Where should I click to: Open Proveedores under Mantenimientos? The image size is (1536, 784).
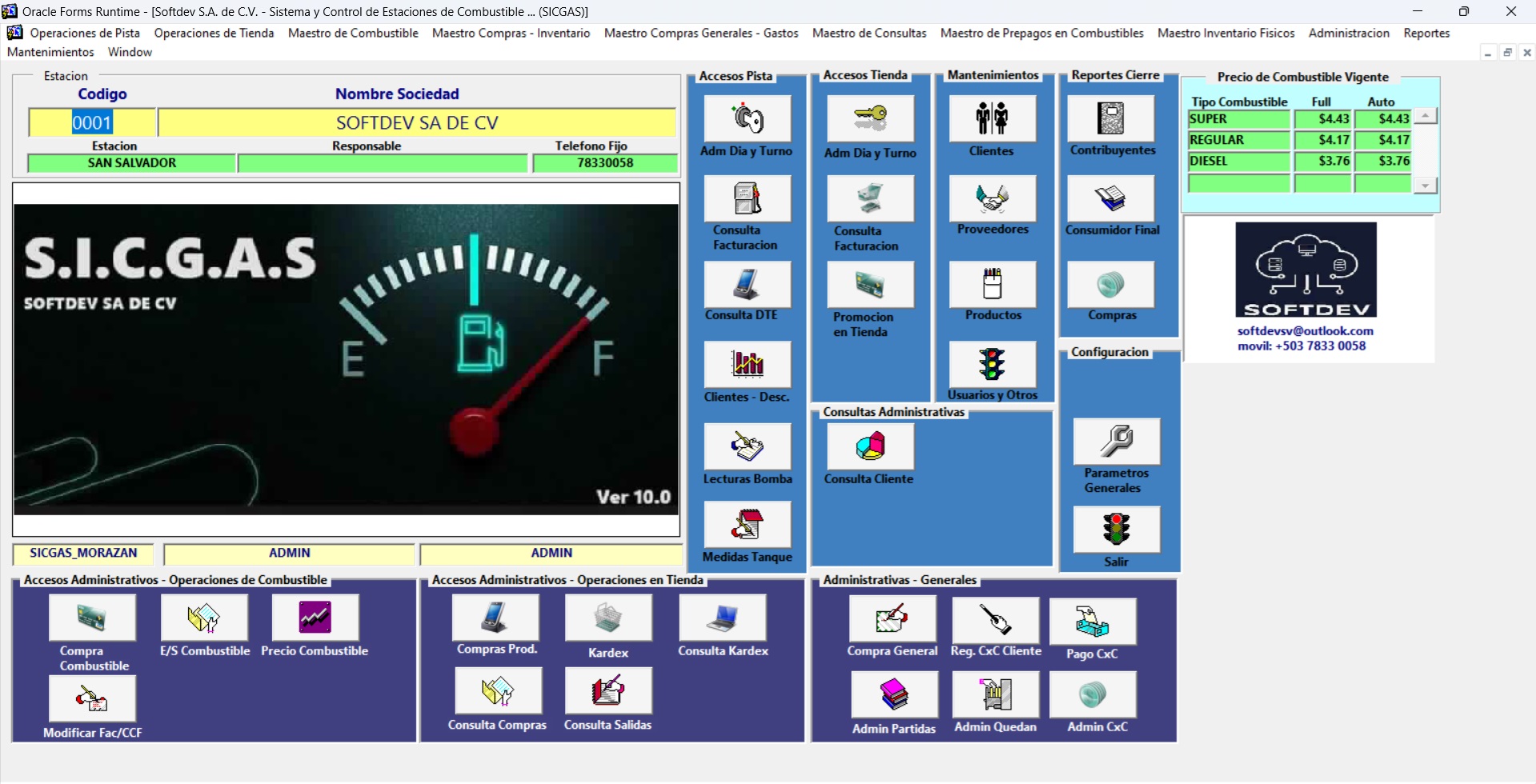click(993, 199)
